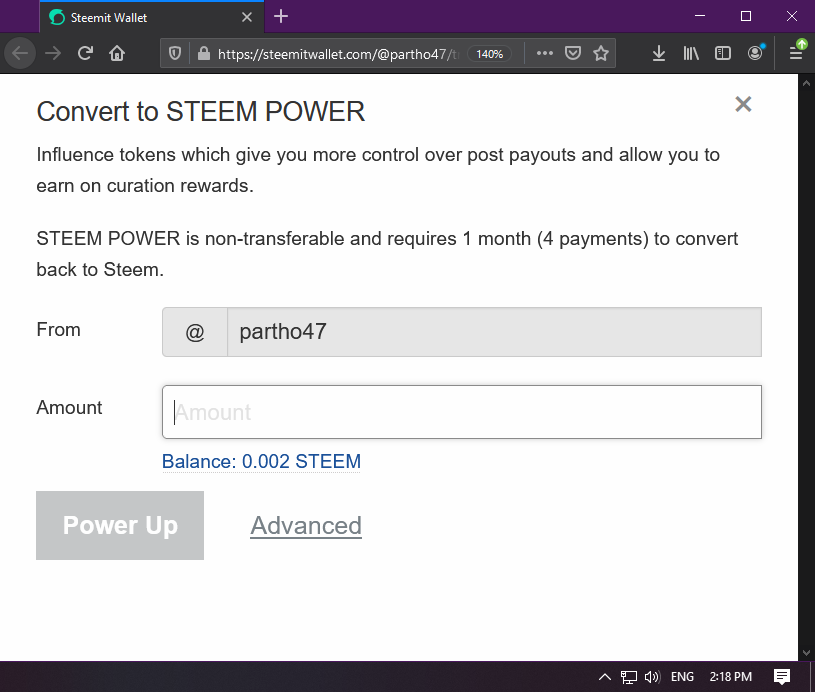Close the Steemit Wallet tab

pos(247,17)
